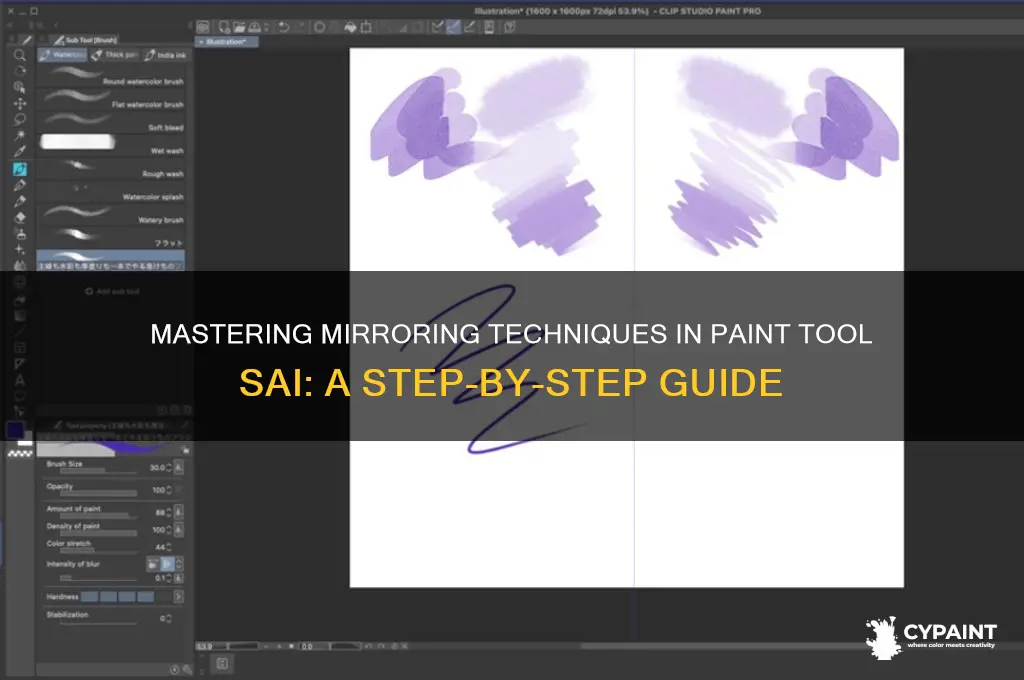
Task: Select the Zoom magnifier tool
Action: (x=20, y=56)
